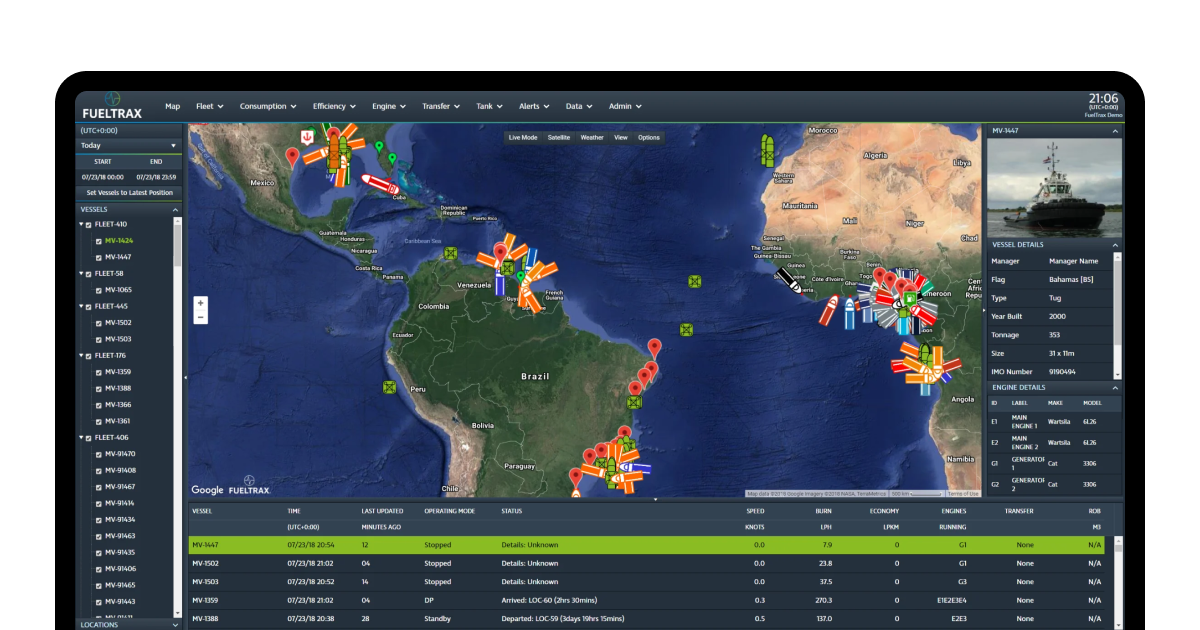The width and height of the screenshot is (1200, 630).
Task: Uncheck the MV-1065 vessel checkbox
Action: pyautogui.click(x=98, y=290)
